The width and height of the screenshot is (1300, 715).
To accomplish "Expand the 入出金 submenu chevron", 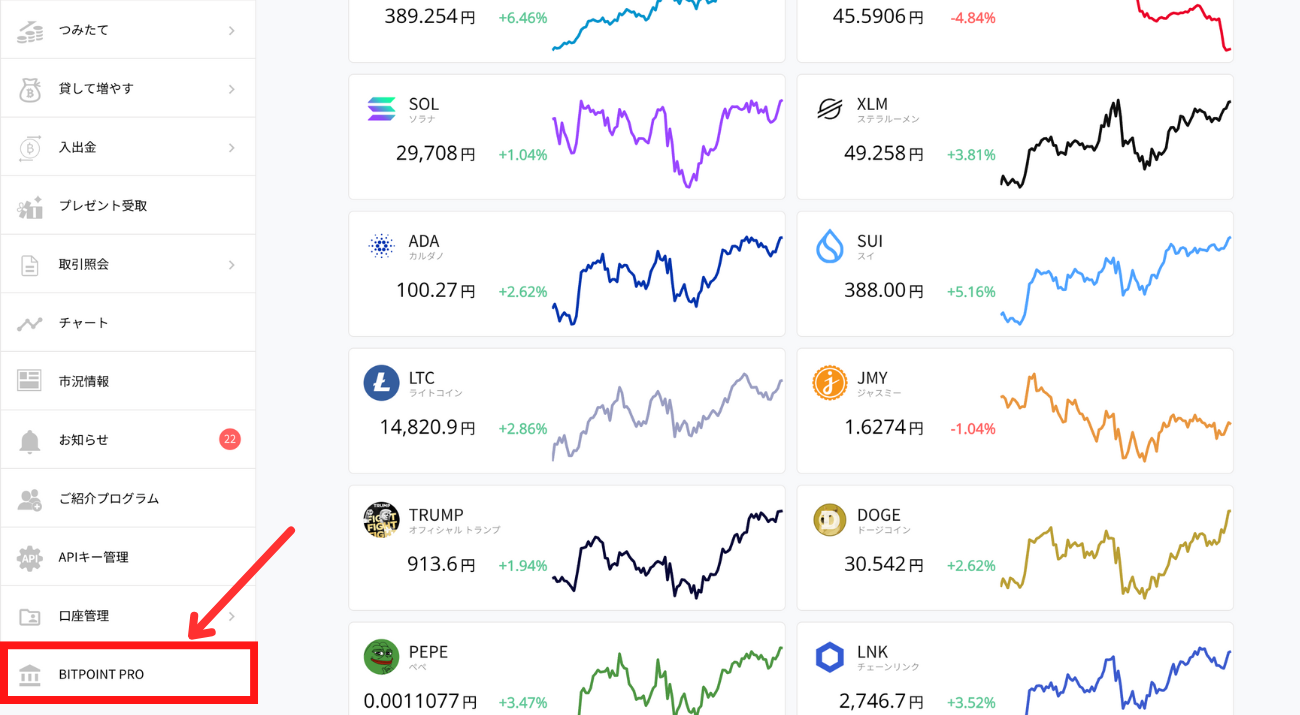I will [x=231, y=147].
